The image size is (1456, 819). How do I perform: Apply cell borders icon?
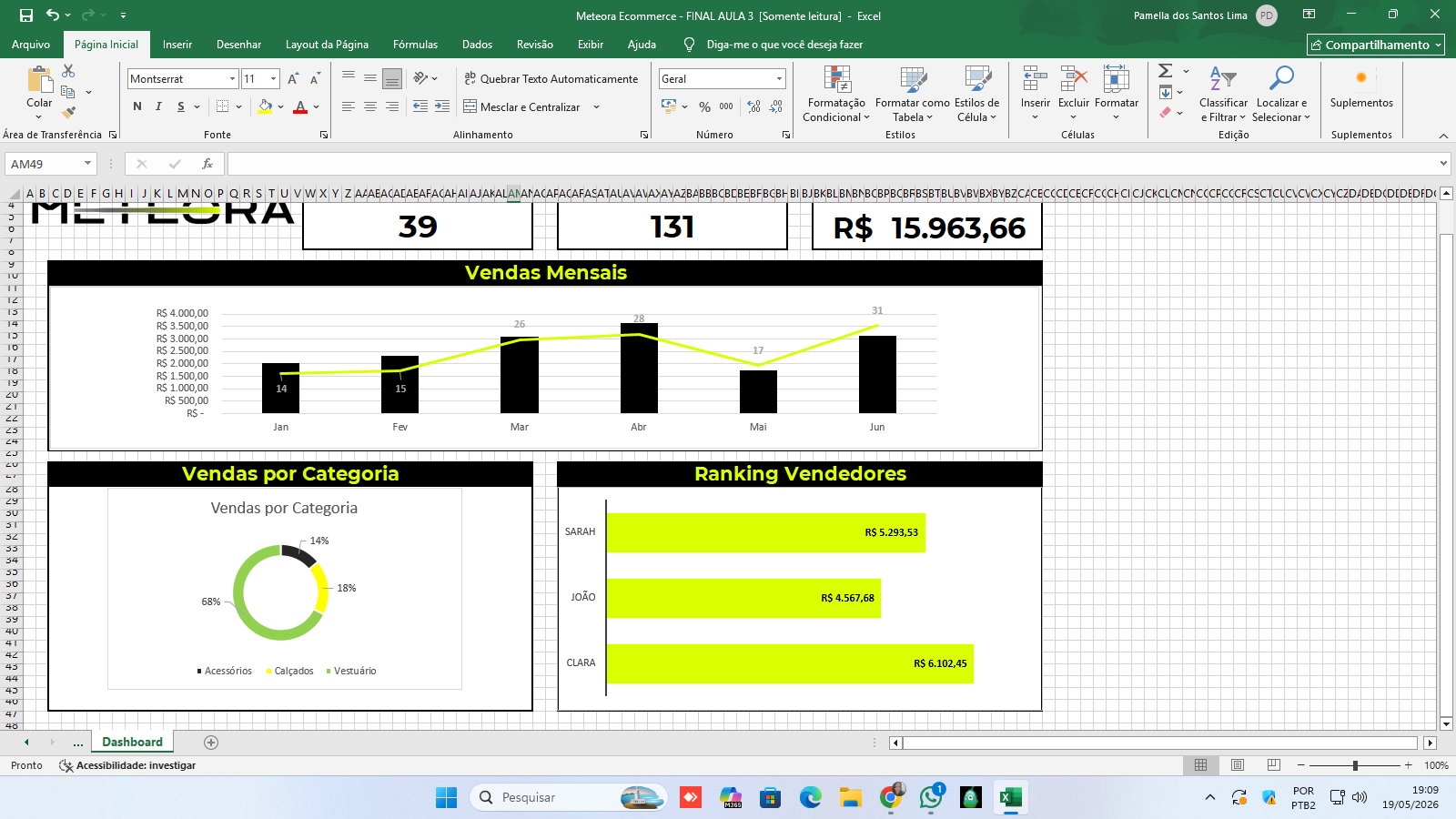[223, 106]
